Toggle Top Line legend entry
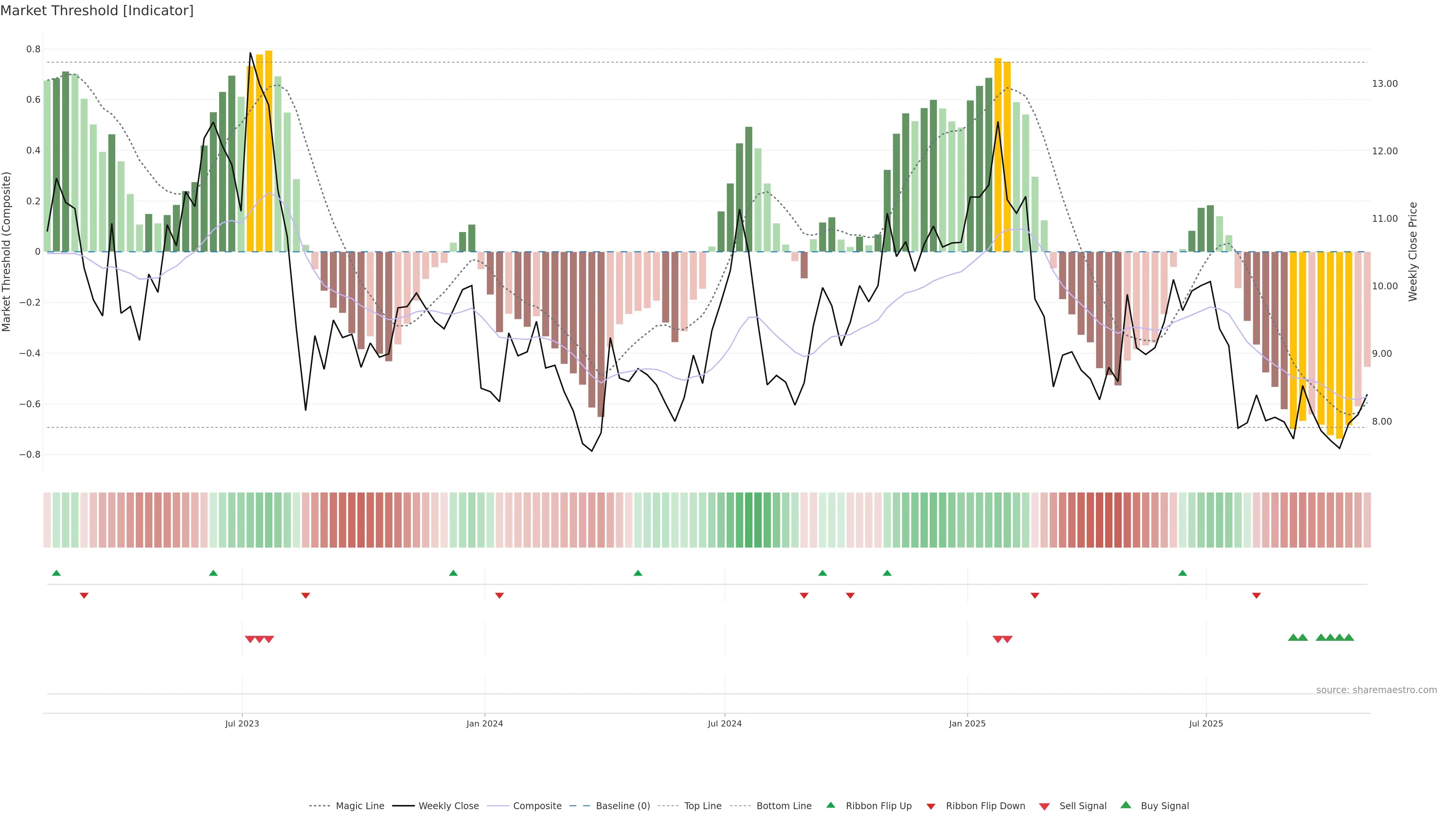1456x819 pixels. 703,806
